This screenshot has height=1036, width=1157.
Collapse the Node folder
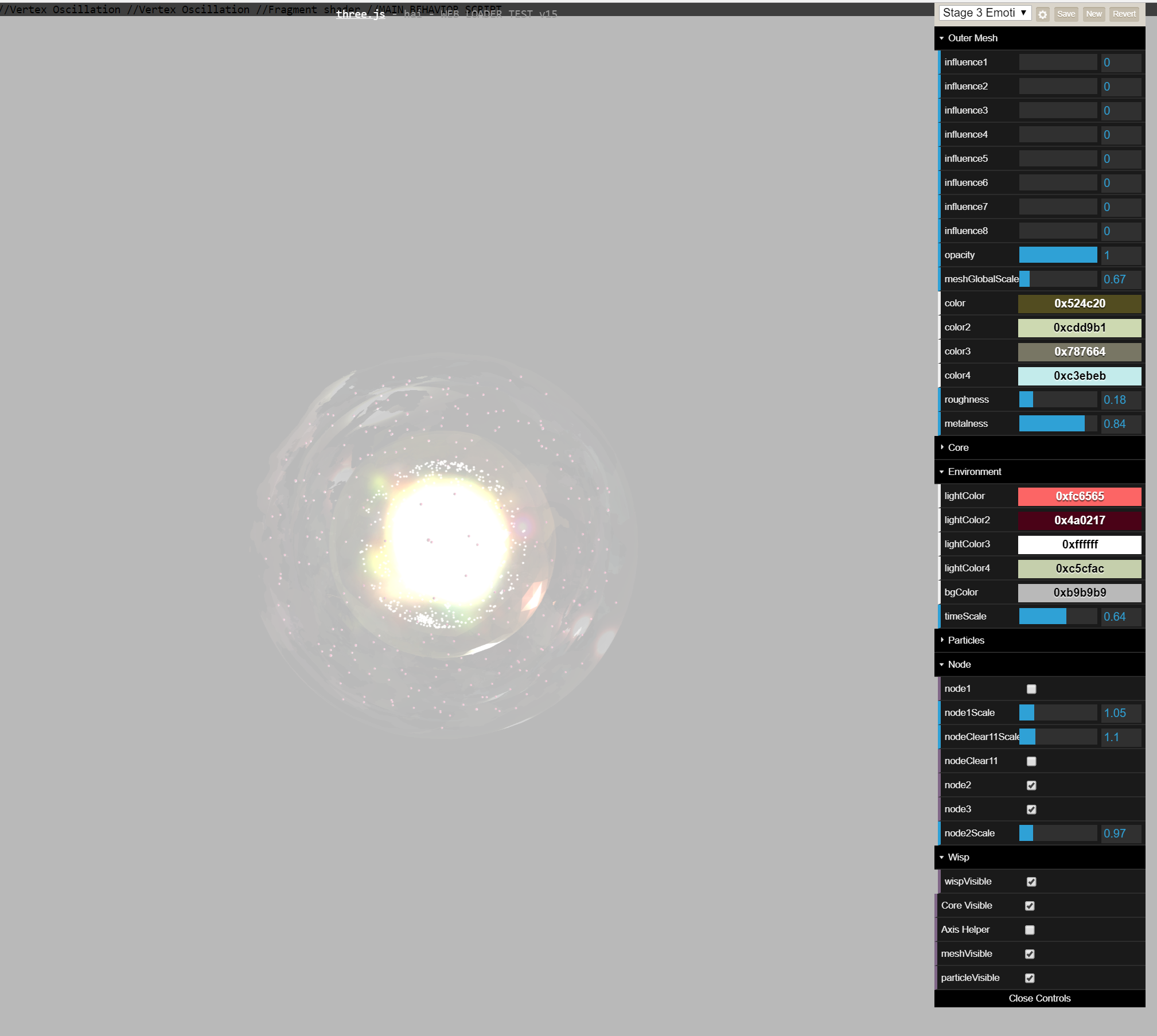point(1039,664)
